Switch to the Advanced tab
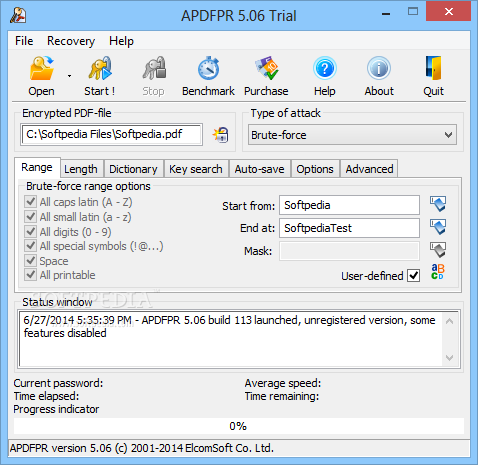This screenshot has width=478, height=465. 369,169
